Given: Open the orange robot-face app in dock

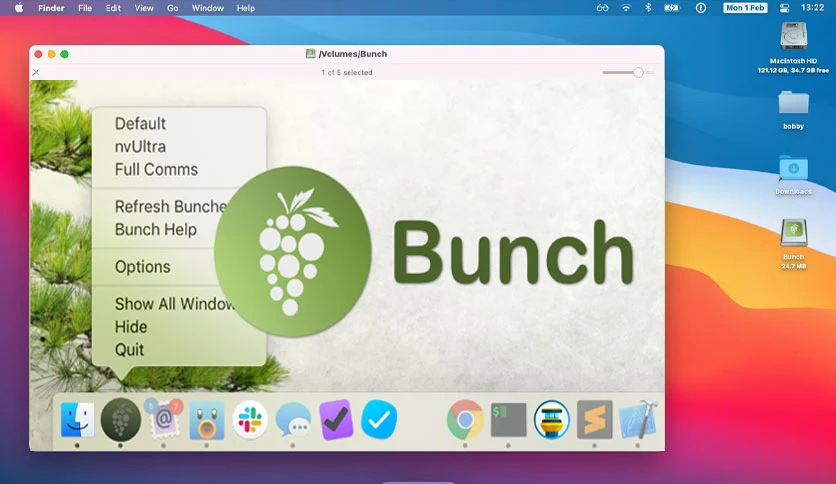Looking at the screenshot, I should [x=207, y=421].
